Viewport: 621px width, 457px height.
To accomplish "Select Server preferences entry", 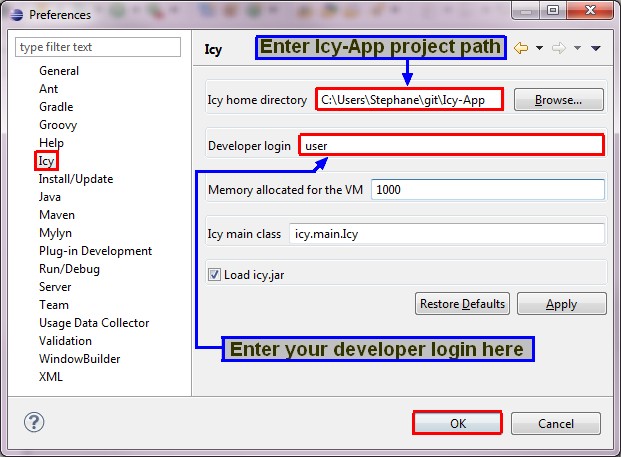I will point(55,287).
